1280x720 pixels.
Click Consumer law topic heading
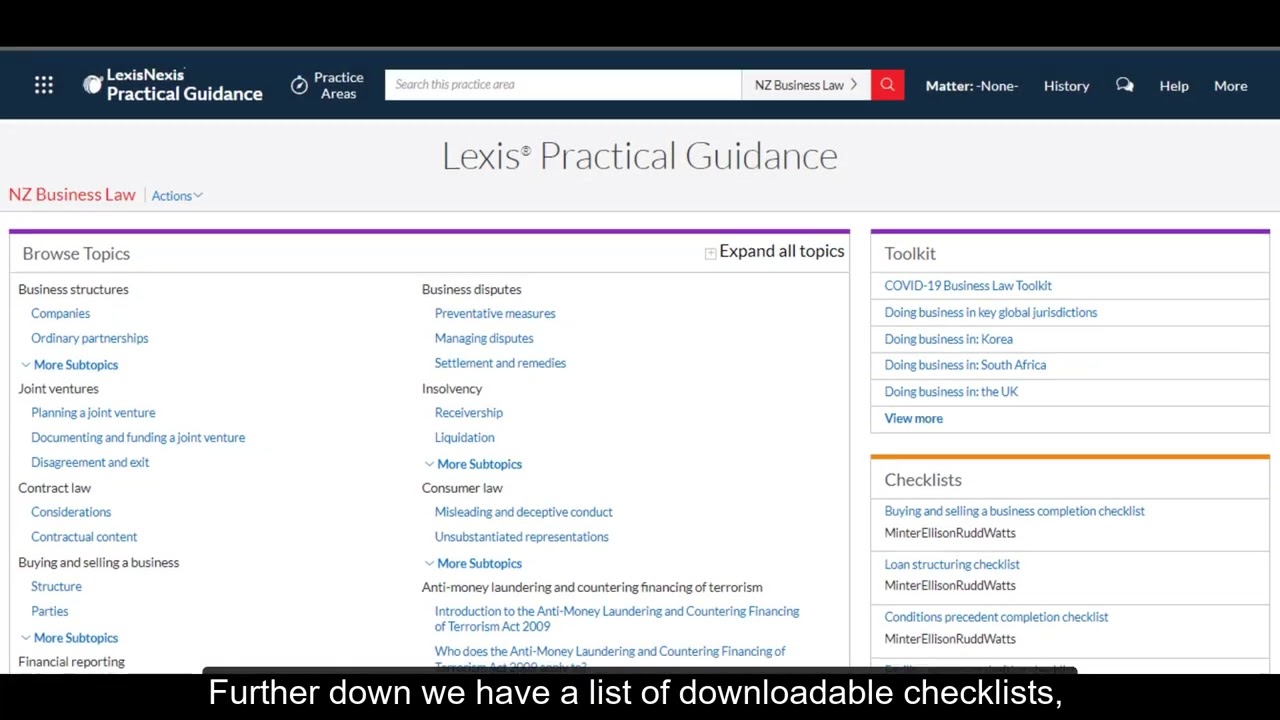462,488
